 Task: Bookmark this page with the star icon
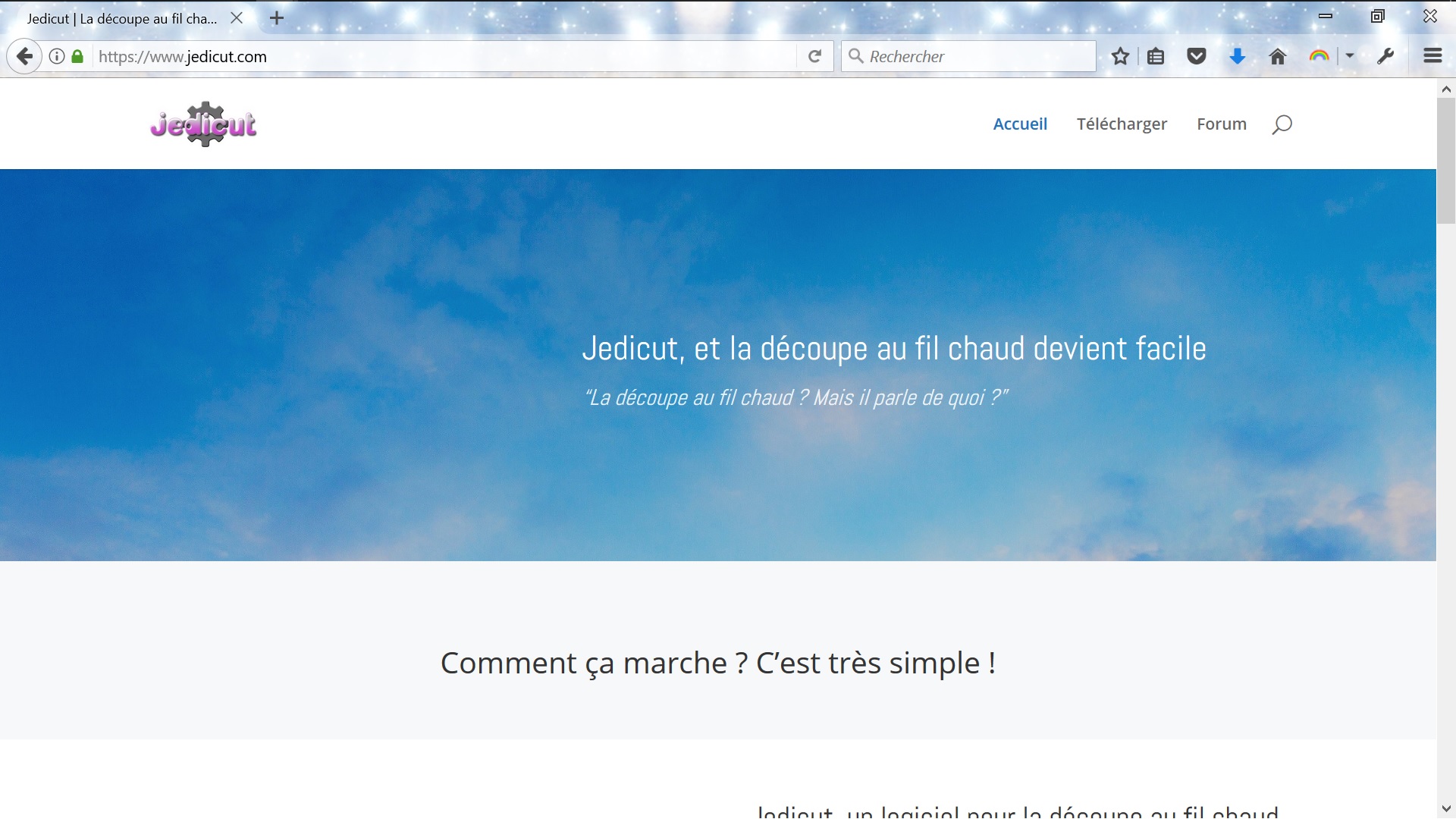point(1120,56)
